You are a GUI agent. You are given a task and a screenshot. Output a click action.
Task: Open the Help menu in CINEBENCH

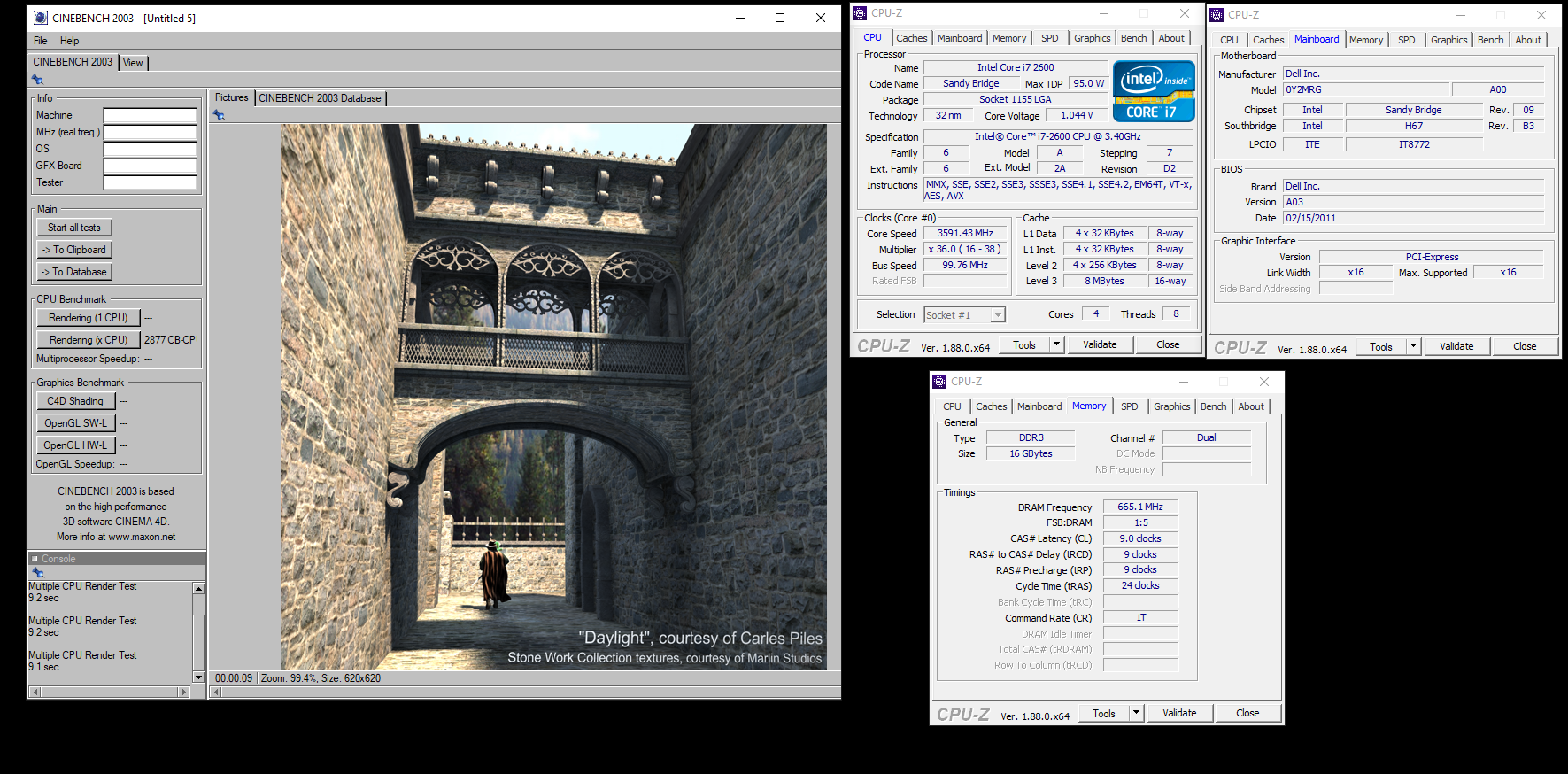(x=69, y=41)
